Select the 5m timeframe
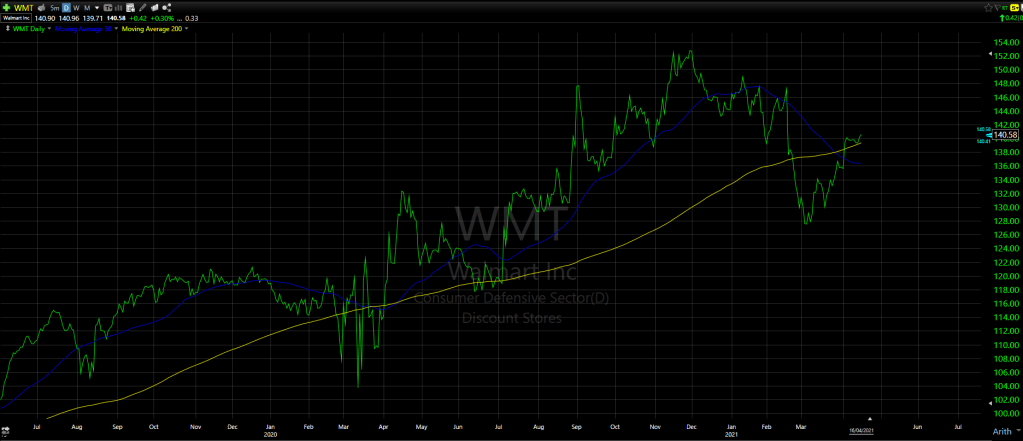 pos(56,7)
